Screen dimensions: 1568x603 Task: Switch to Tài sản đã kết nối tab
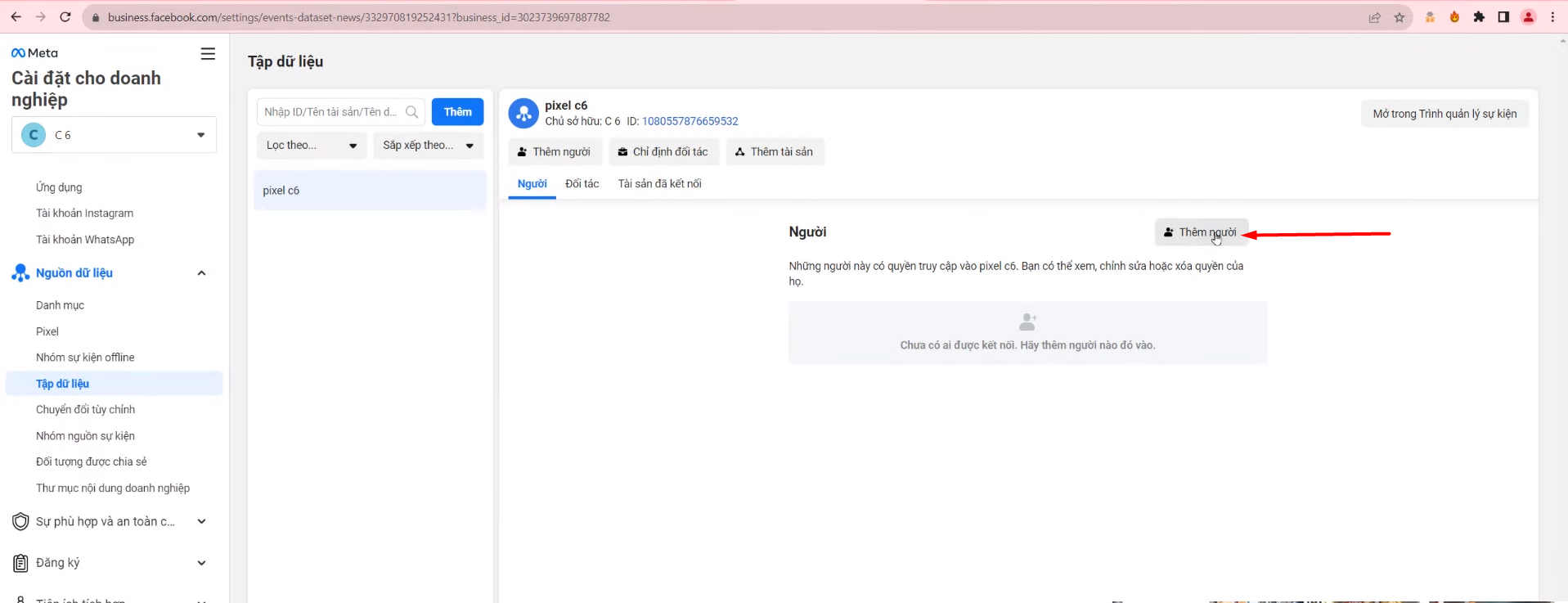pos(659,184)
